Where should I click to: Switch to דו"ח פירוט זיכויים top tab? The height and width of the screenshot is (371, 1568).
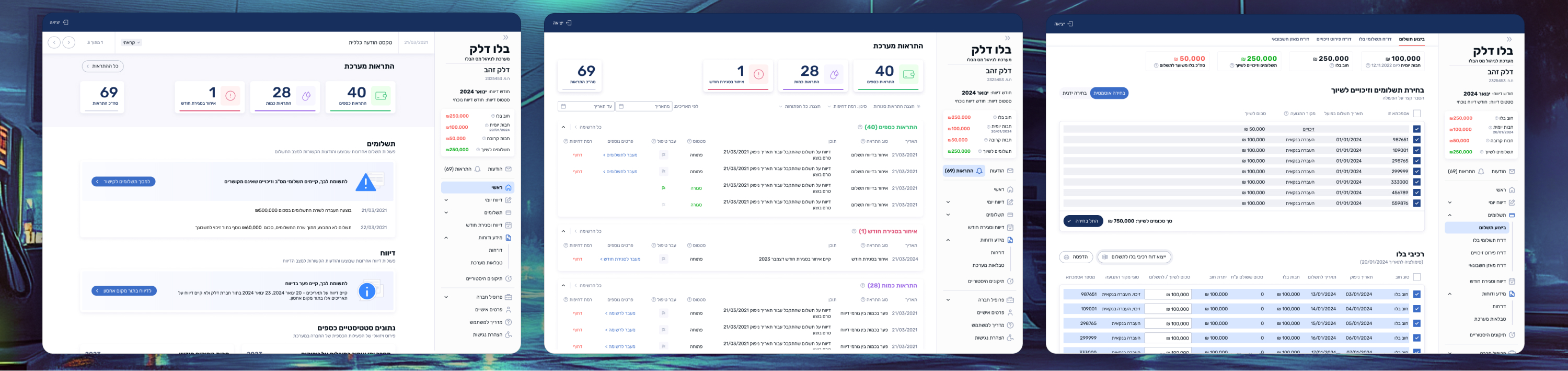[1334, 39]
